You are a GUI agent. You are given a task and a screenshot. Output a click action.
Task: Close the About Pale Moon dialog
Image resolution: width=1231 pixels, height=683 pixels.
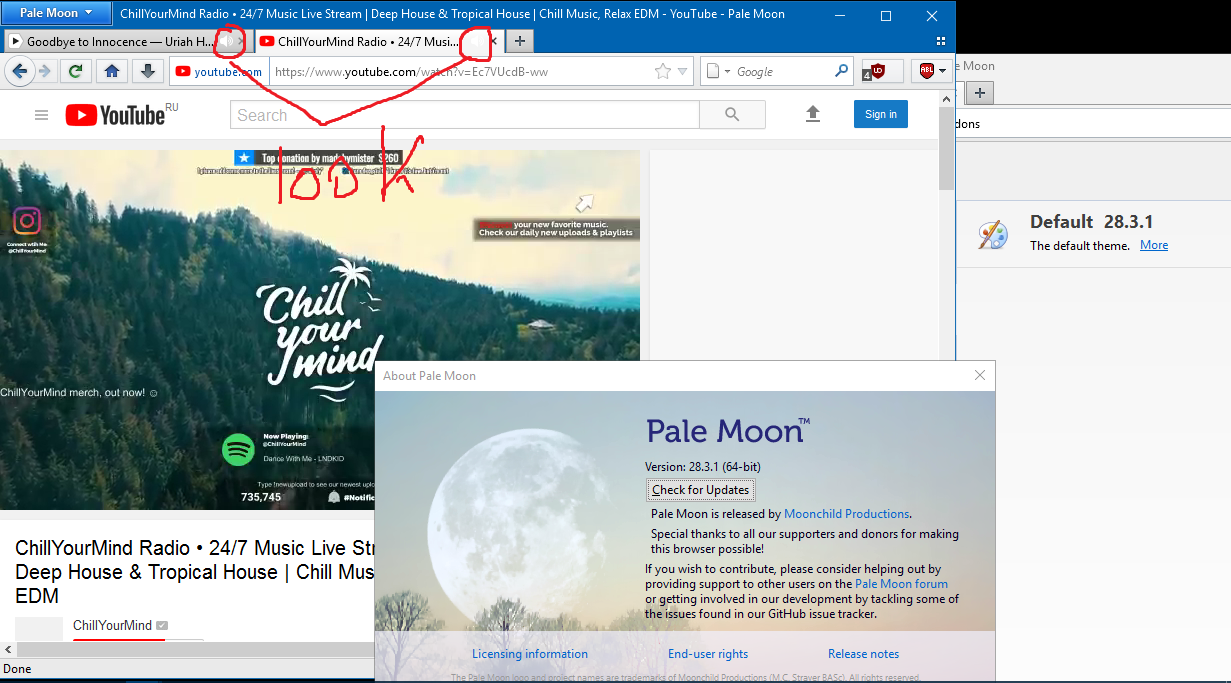980,376
